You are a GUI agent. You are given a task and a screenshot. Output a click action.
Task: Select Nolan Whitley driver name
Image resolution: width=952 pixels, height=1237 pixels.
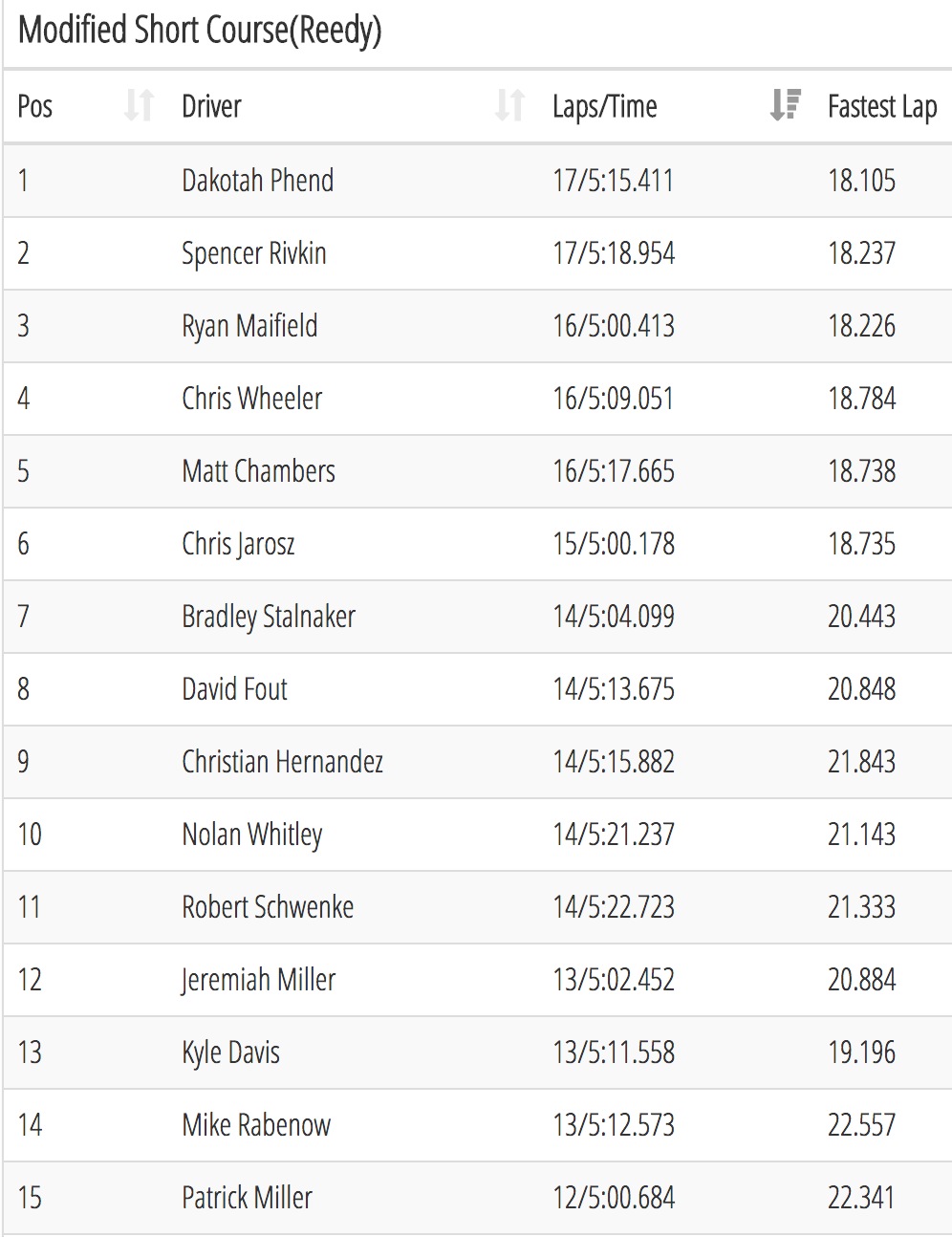(252, 835)
